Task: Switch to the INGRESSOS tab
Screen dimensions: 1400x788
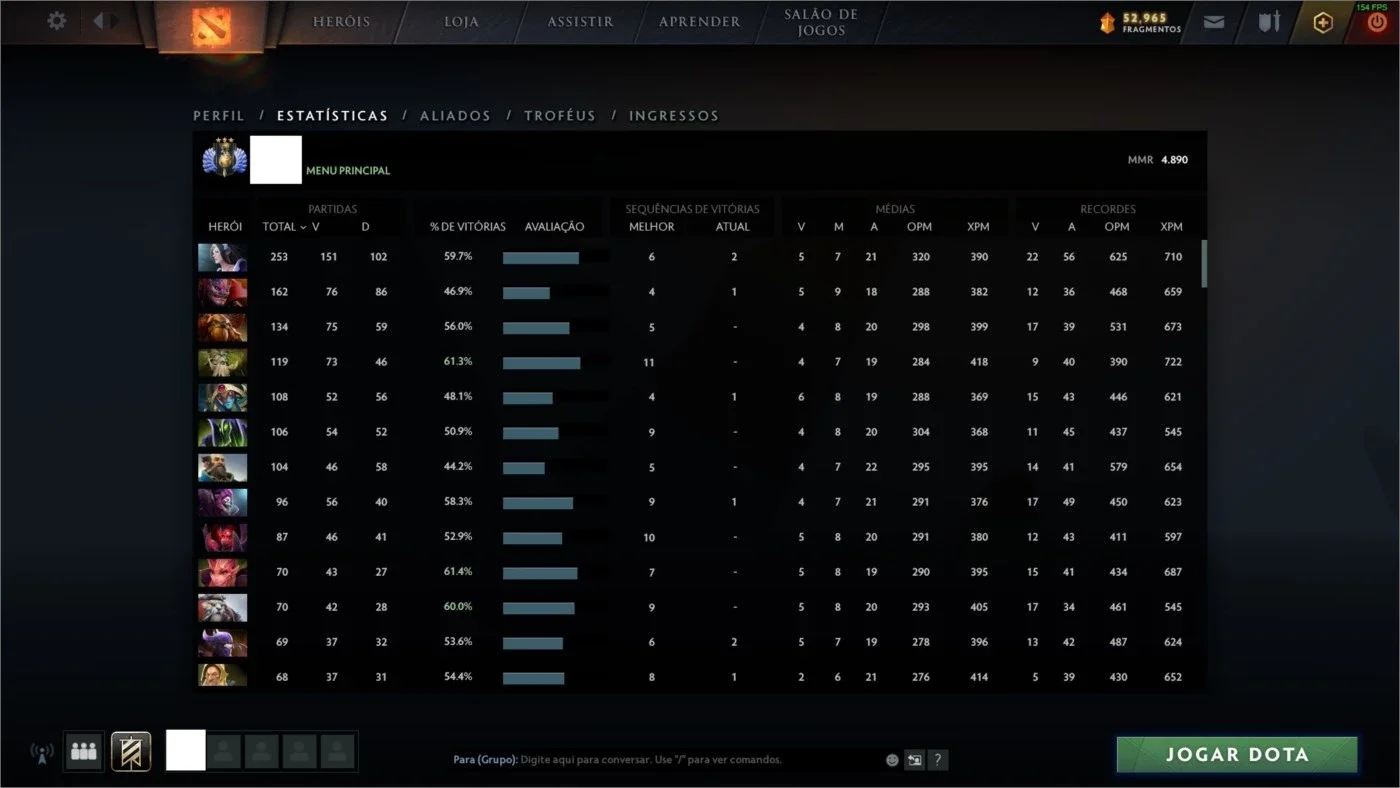Action: click(674, 116)
